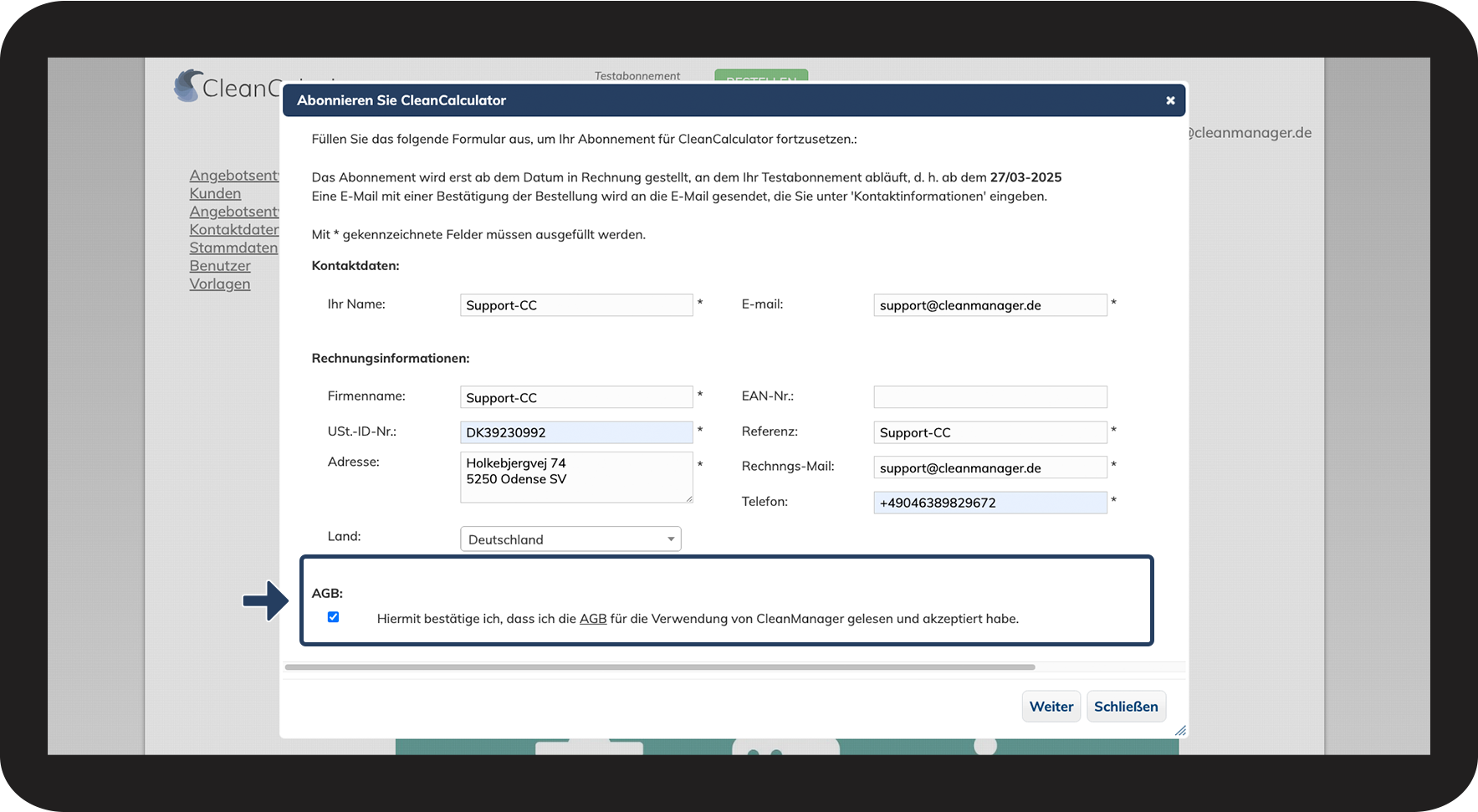
Task: Focus the E-mail contact field
Action: tap(990, 305)
